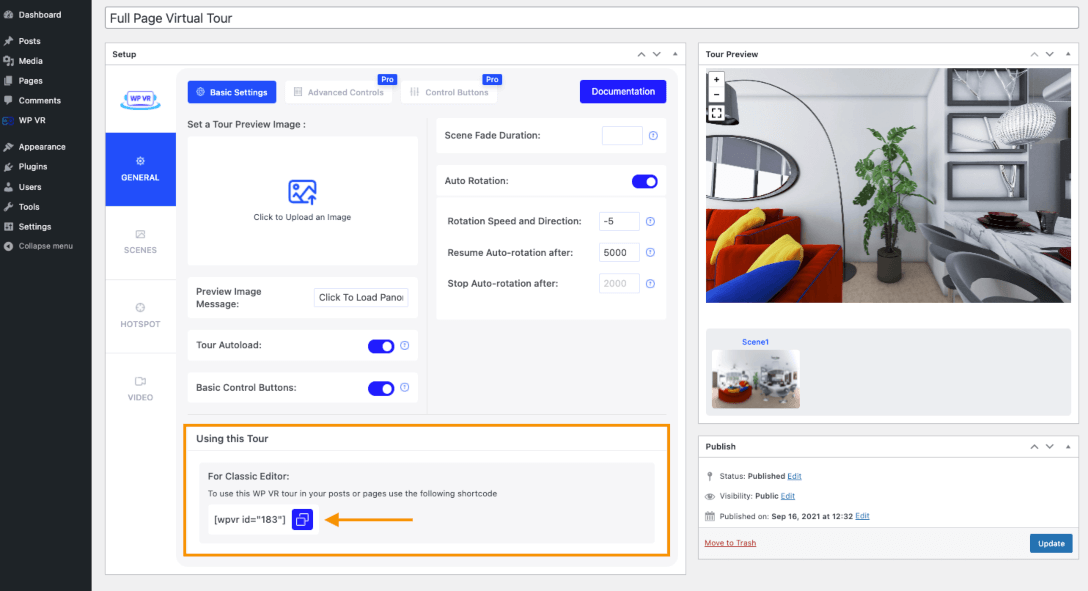Edit the Published status

794,477
